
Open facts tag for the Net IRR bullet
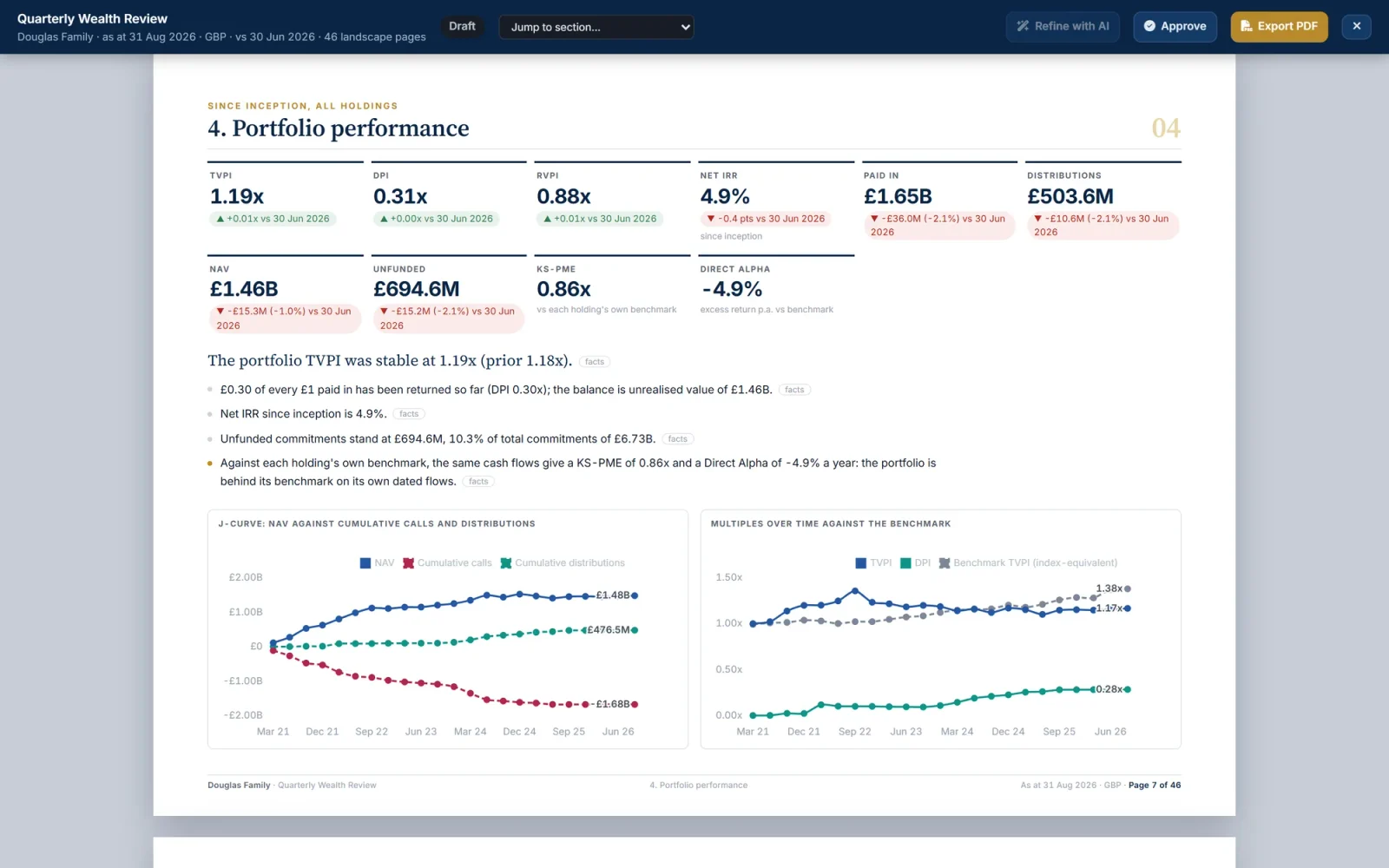pyautogui.click(x=409, y=414)
